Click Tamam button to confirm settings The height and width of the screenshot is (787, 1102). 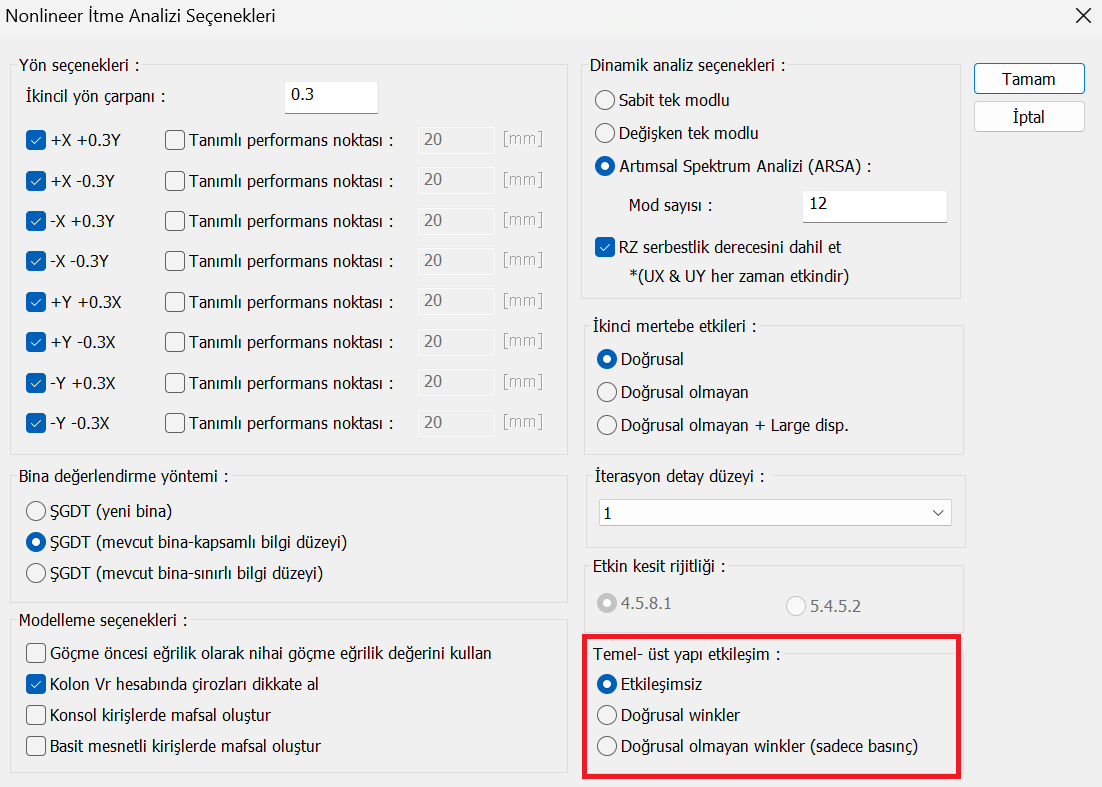tap(1029, 79)
